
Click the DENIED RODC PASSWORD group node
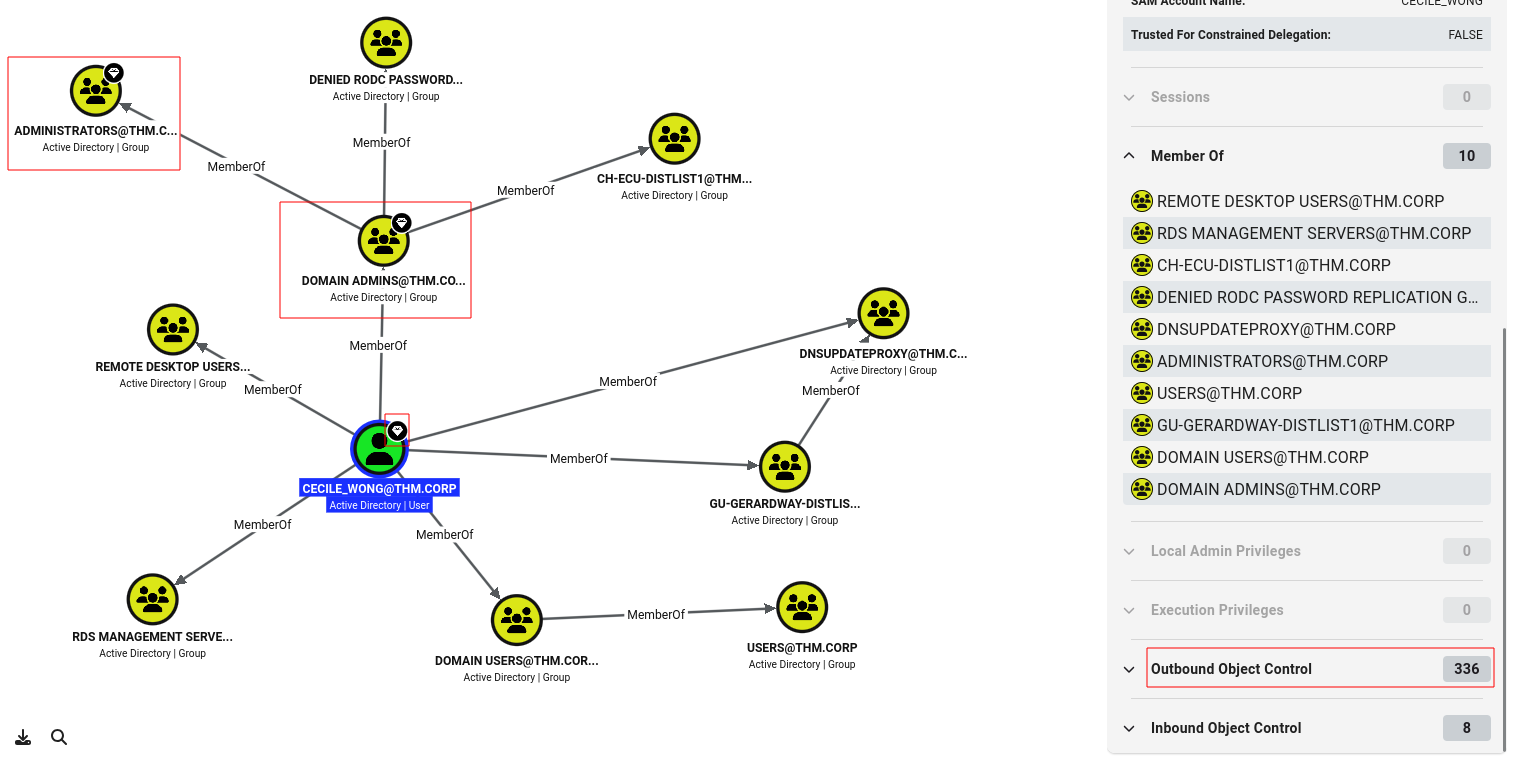[x=386, y=42]
